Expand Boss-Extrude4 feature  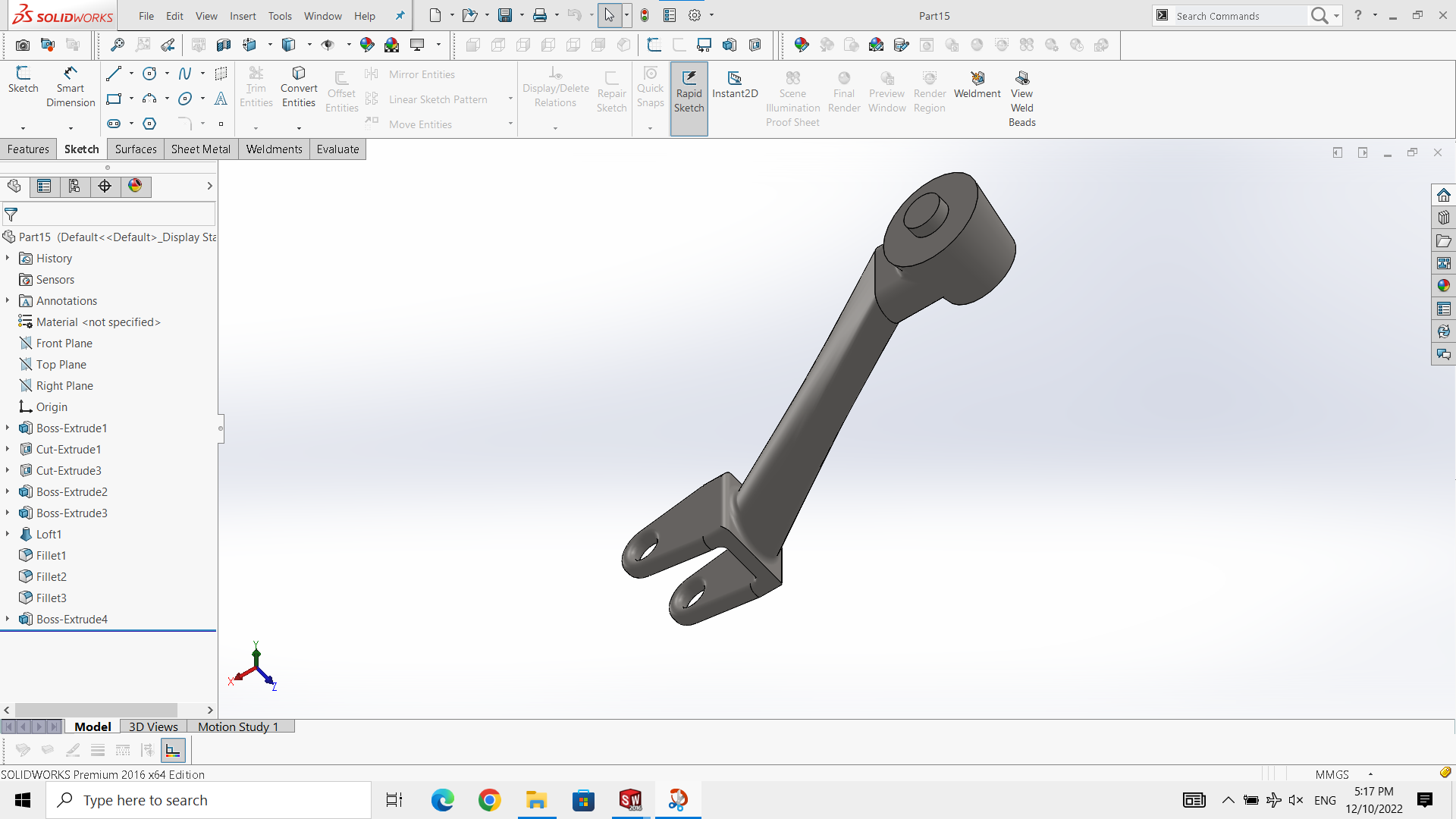8,619
